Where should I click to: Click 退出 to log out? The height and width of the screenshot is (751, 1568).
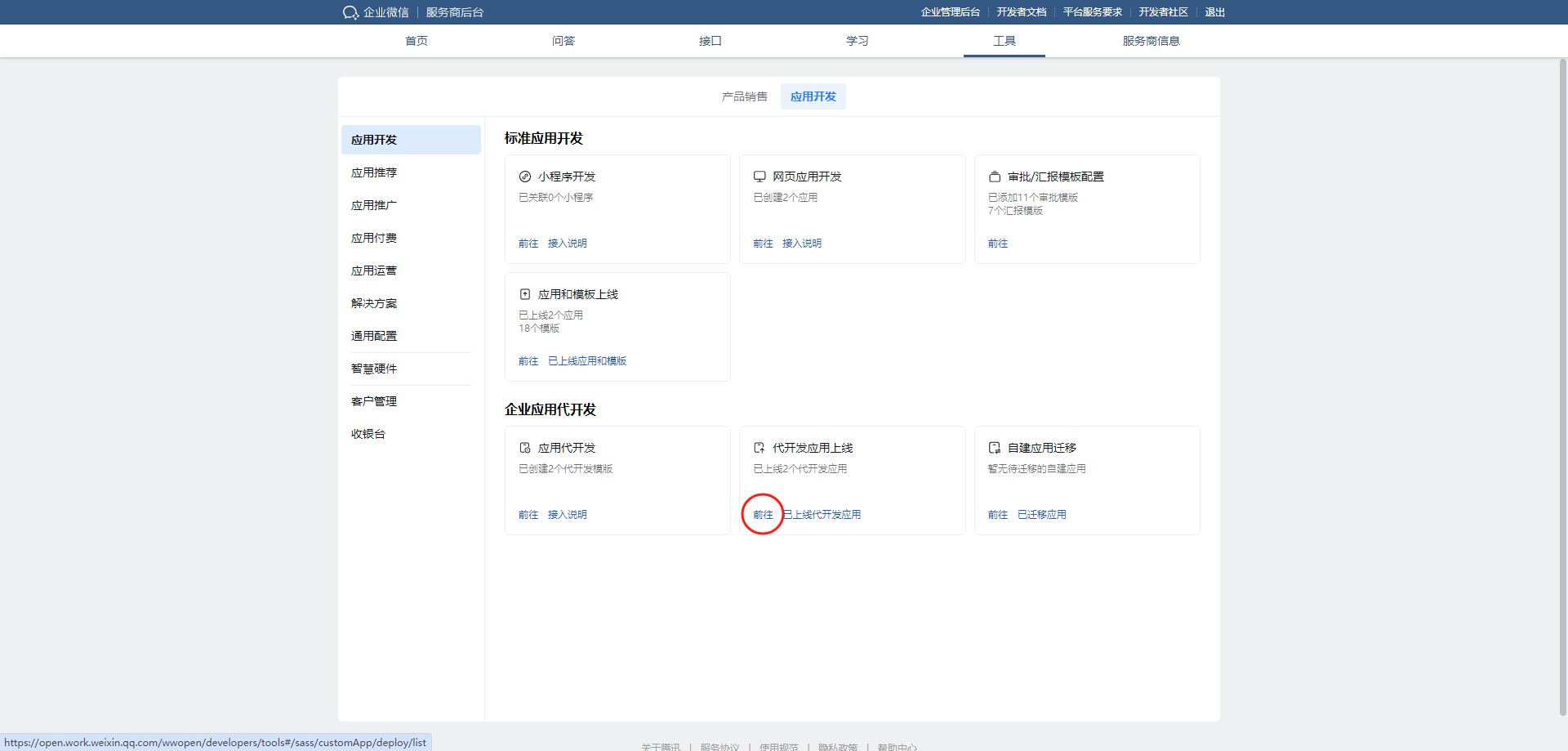click(x=1214, y=12)
